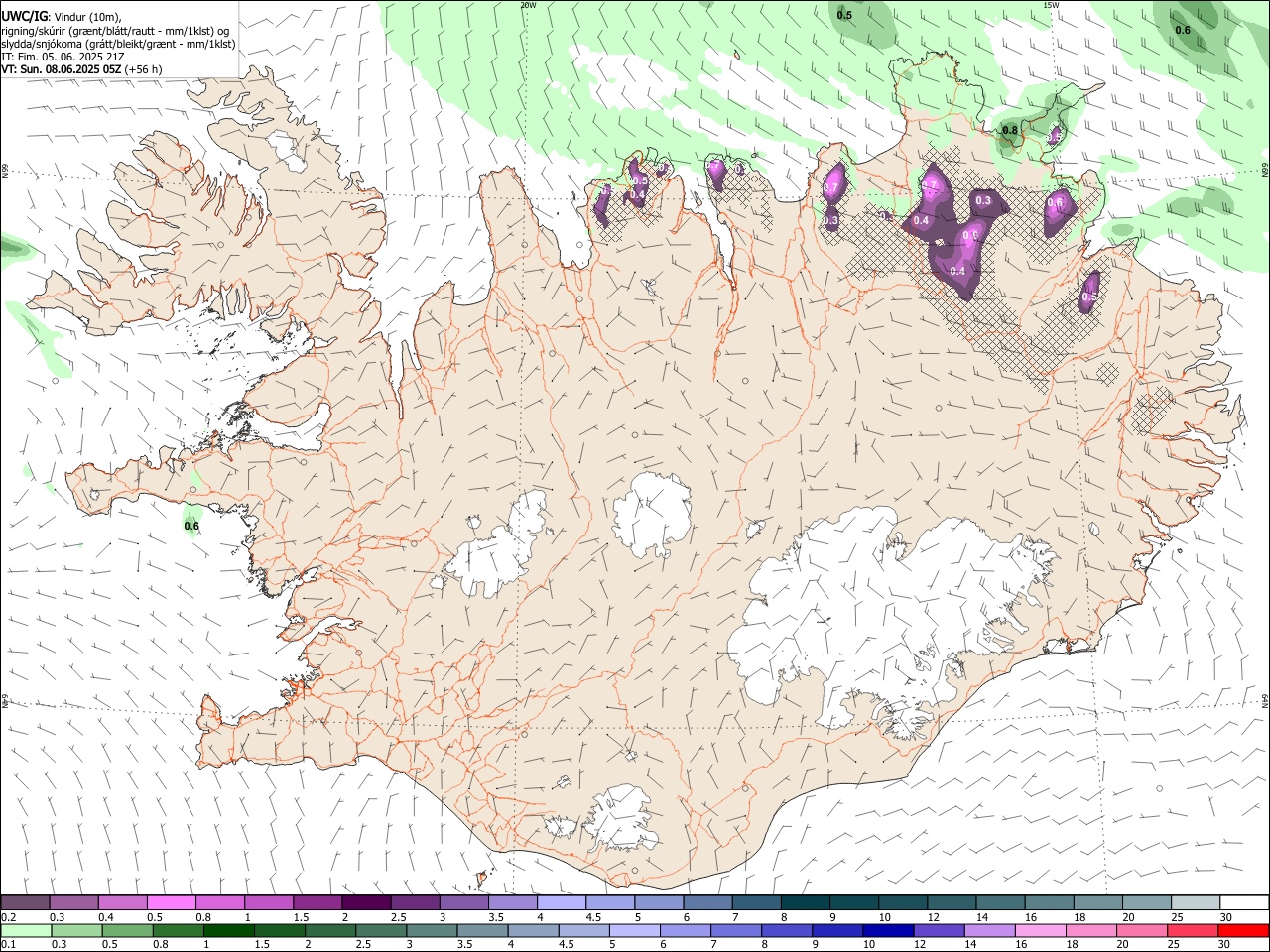
Task: Click the 0.8 precipitation value on northeast coast
Action: point(1010,130)
